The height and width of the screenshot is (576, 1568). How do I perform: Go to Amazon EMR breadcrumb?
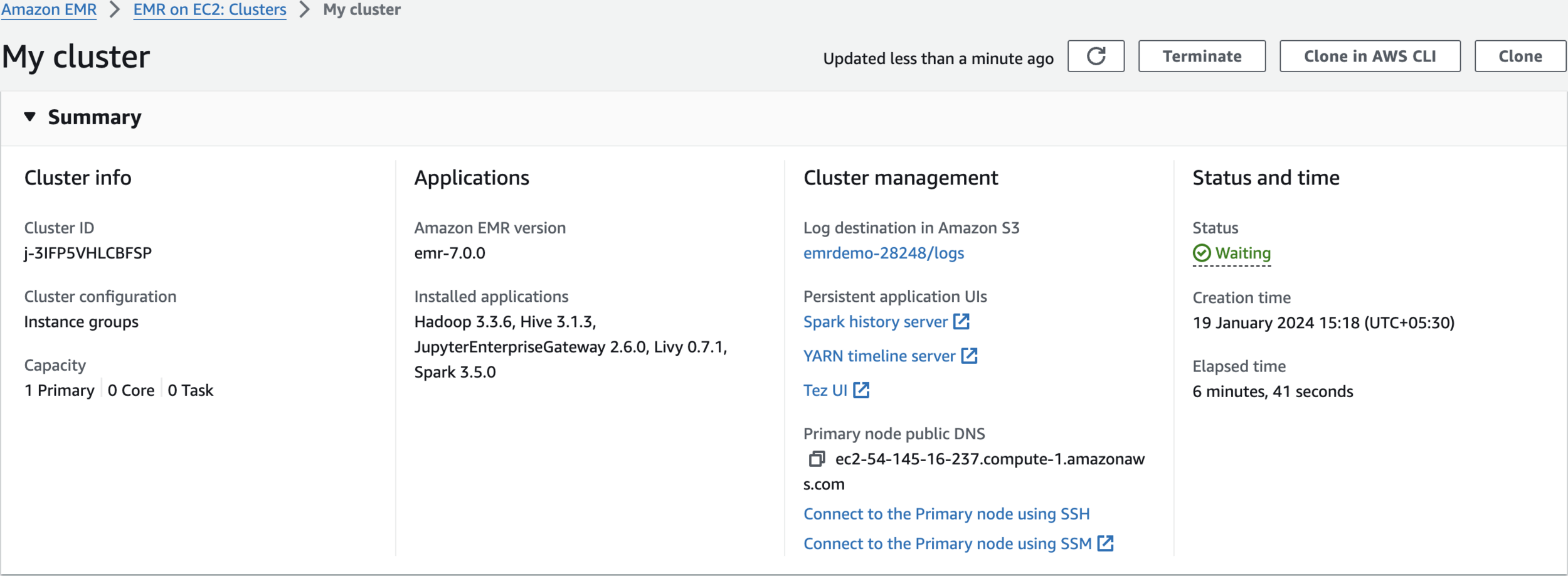coord(49,10)
